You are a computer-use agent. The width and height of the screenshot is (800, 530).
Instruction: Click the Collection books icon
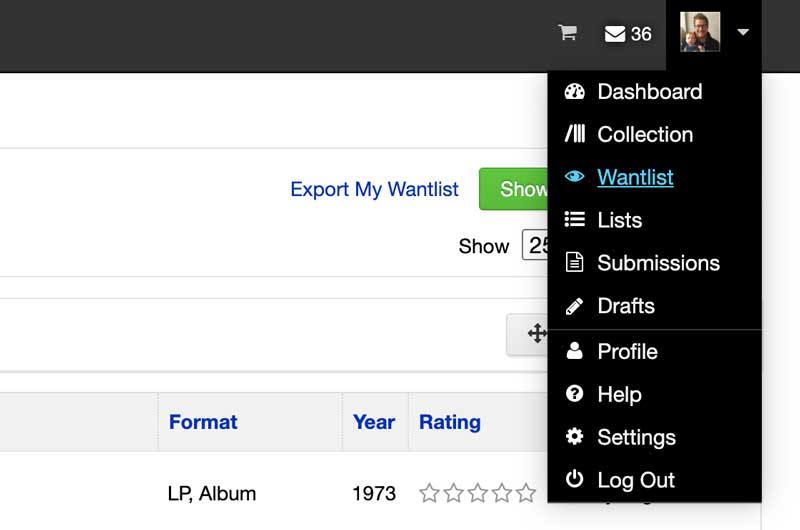point(574,134)
